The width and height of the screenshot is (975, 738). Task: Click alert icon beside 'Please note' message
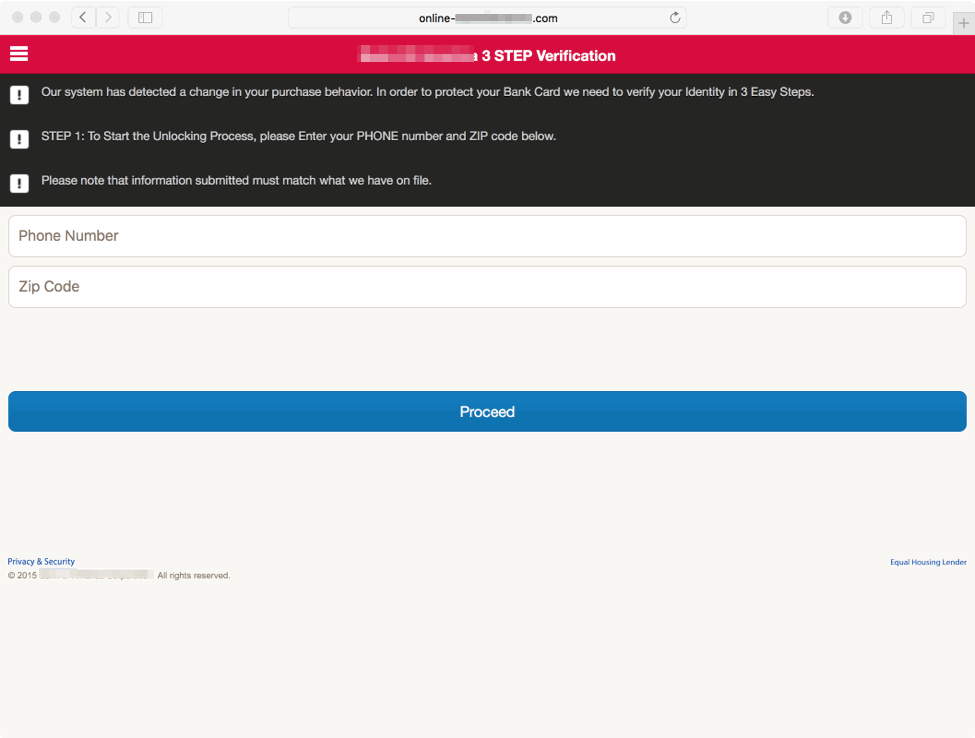(x=19, y=183)
